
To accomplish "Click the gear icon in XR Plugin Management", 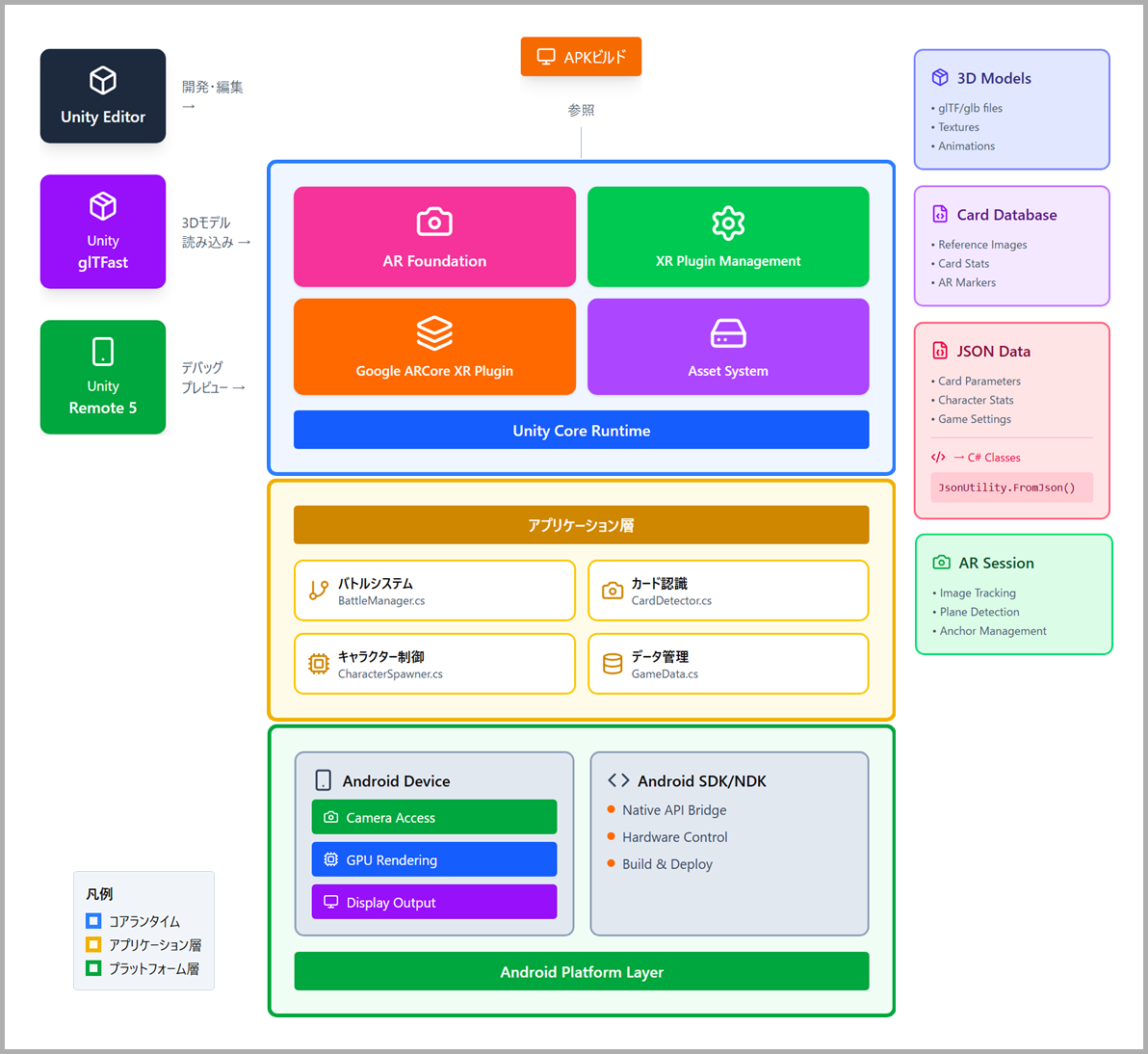I will 728,223.
